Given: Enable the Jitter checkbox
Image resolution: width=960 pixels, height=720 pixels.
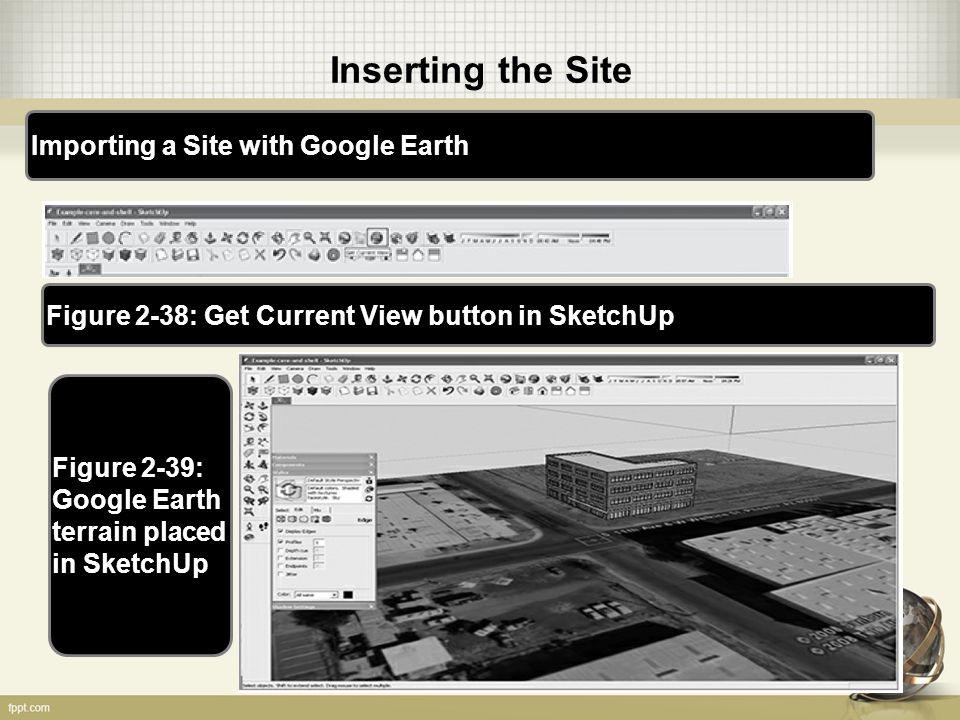Looking at the screenshot, I should click(280, 574).
